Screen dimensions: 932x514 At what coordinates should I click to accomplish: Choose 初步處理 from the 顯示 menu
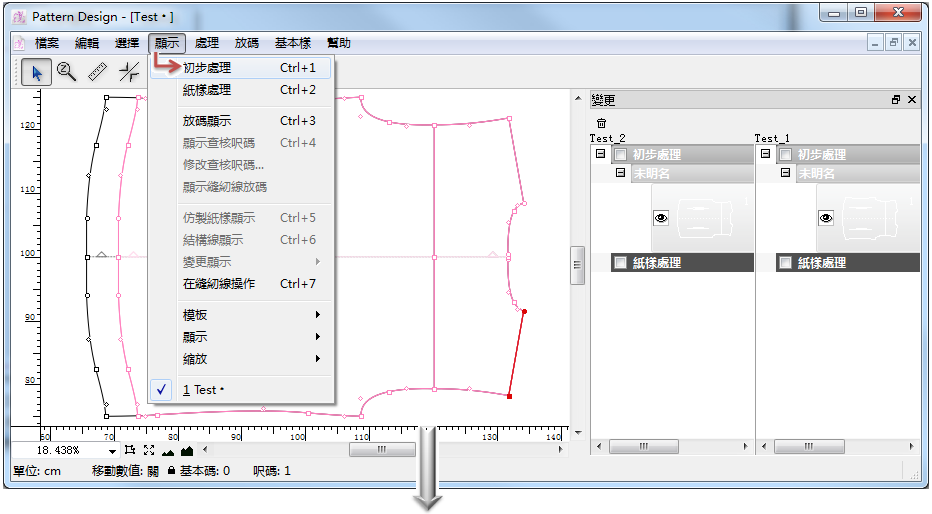(207, 68)
